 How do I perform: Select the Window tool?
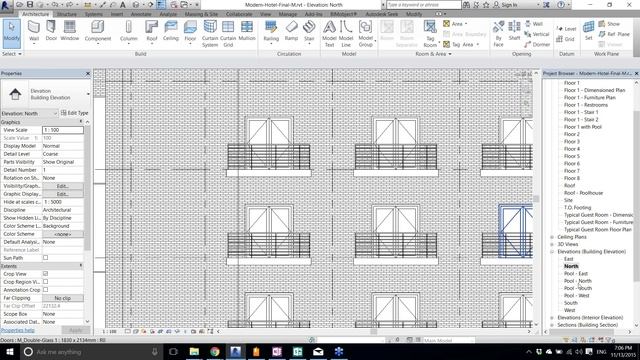point(69,31)
